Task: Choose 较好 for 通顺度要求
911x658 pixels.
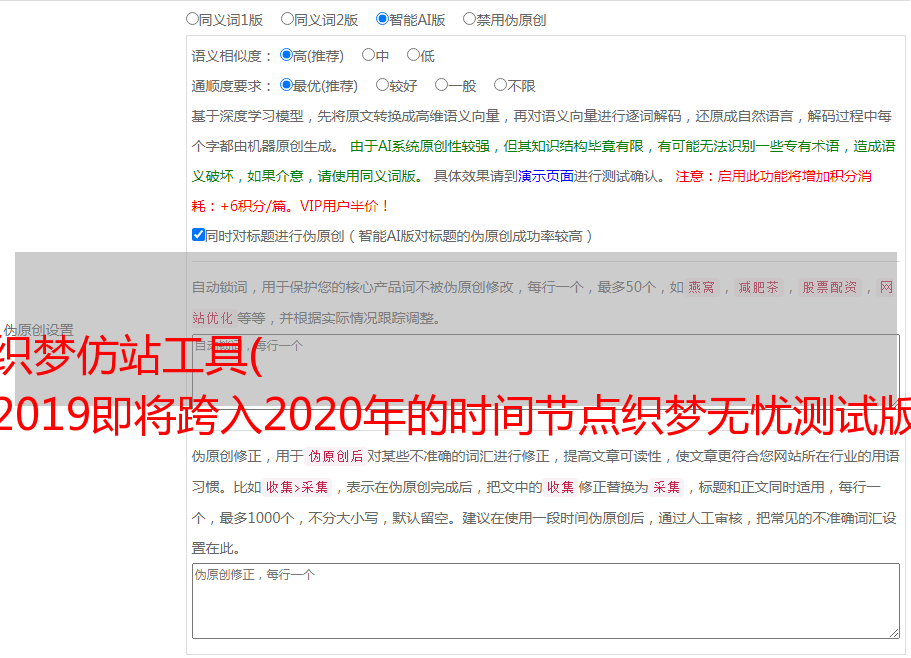Action: coord(382,85)
